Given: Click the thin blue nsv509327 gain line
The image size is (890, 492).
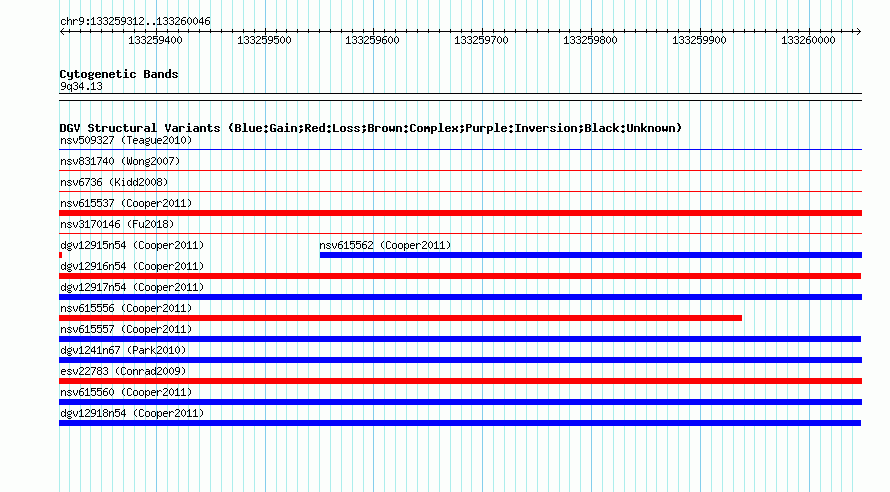Looking at the screenshot, I should 460,150.
